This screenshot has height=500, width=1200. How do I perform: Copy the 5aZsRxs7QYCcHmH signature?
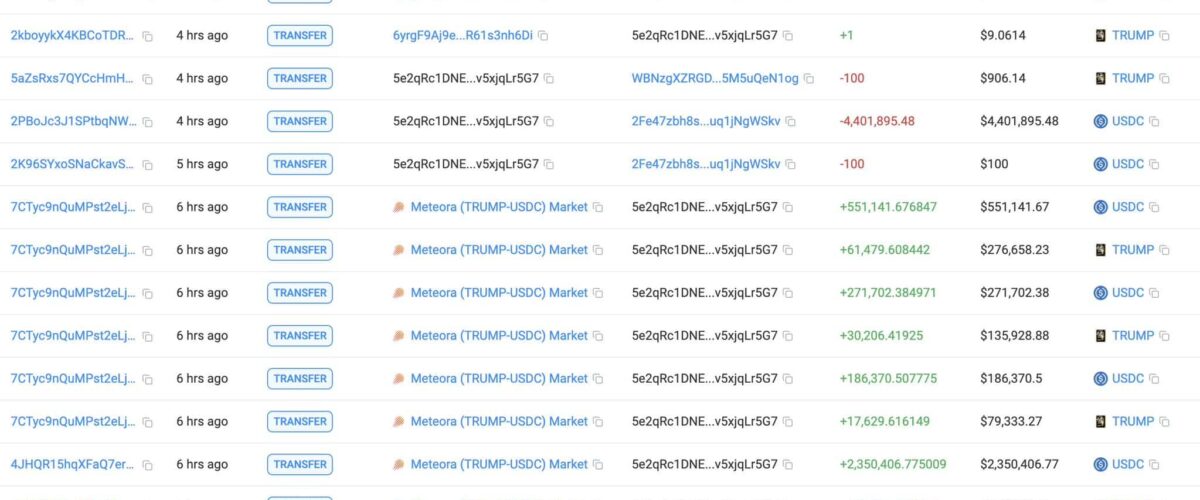pyautogui.click(x=147, y=79)
